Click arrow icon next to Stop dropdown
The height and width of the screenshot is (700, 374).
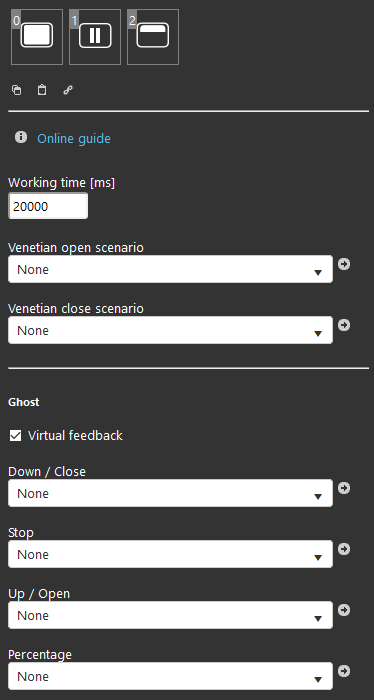click(x=344, y=549)
